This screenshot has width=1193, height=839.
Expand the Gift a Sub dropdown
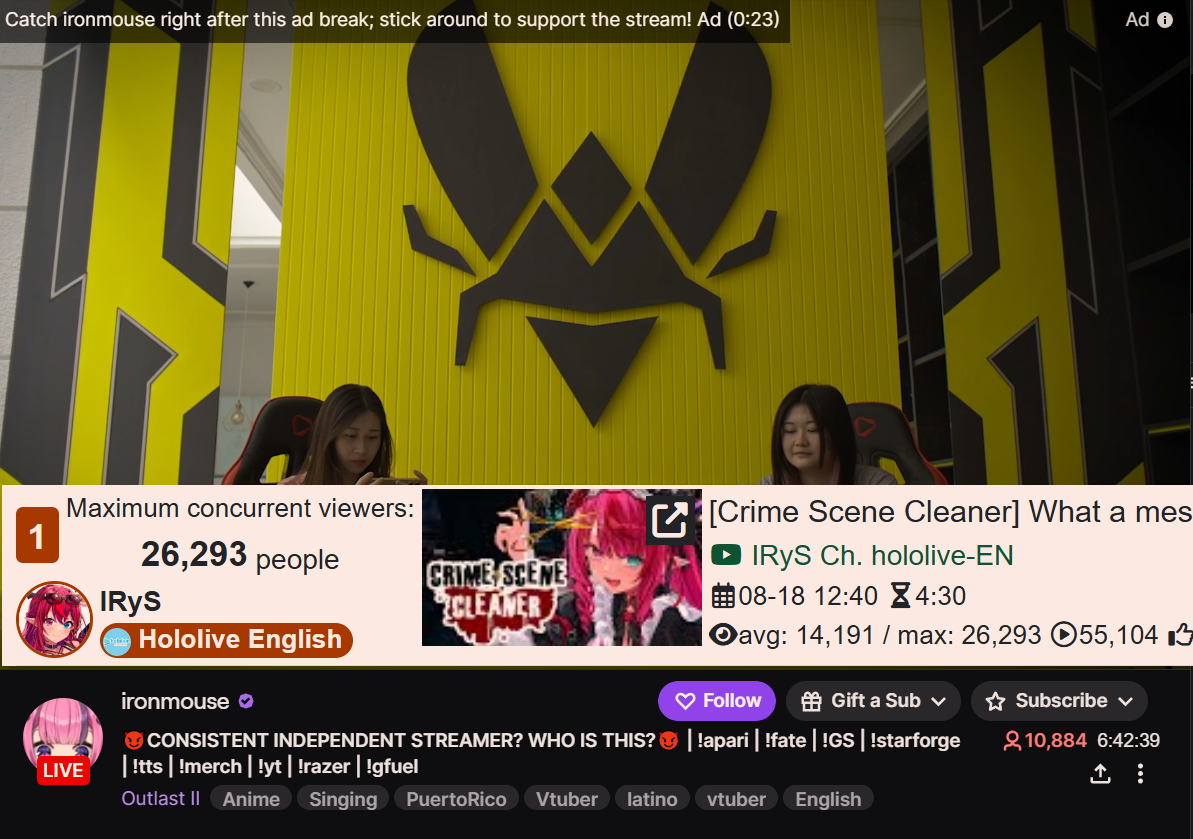click(x=873, y=701)
